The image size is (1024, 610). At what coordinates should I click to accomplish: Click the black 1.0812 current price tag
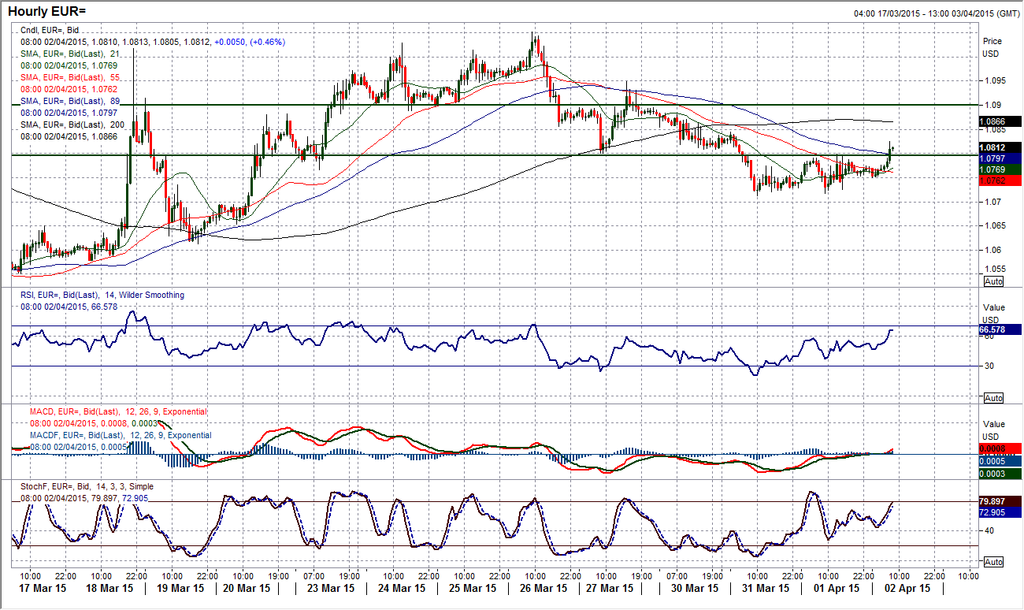pos(1000,148)
